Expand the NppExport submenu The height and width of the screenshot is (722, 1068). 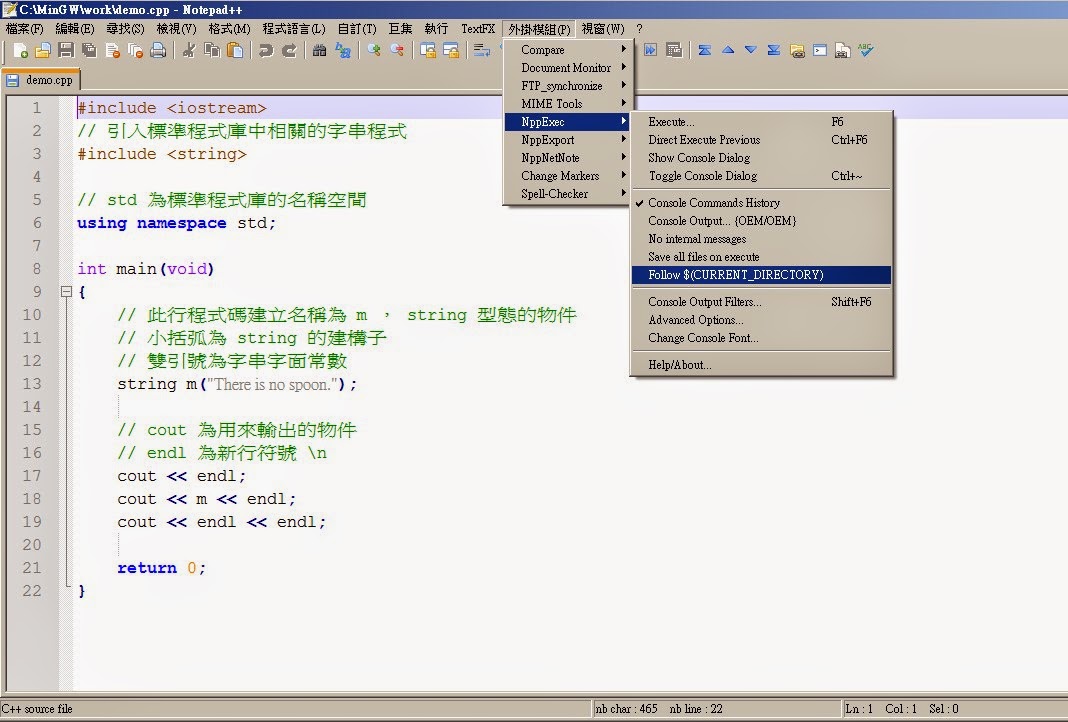coord(566,140)
